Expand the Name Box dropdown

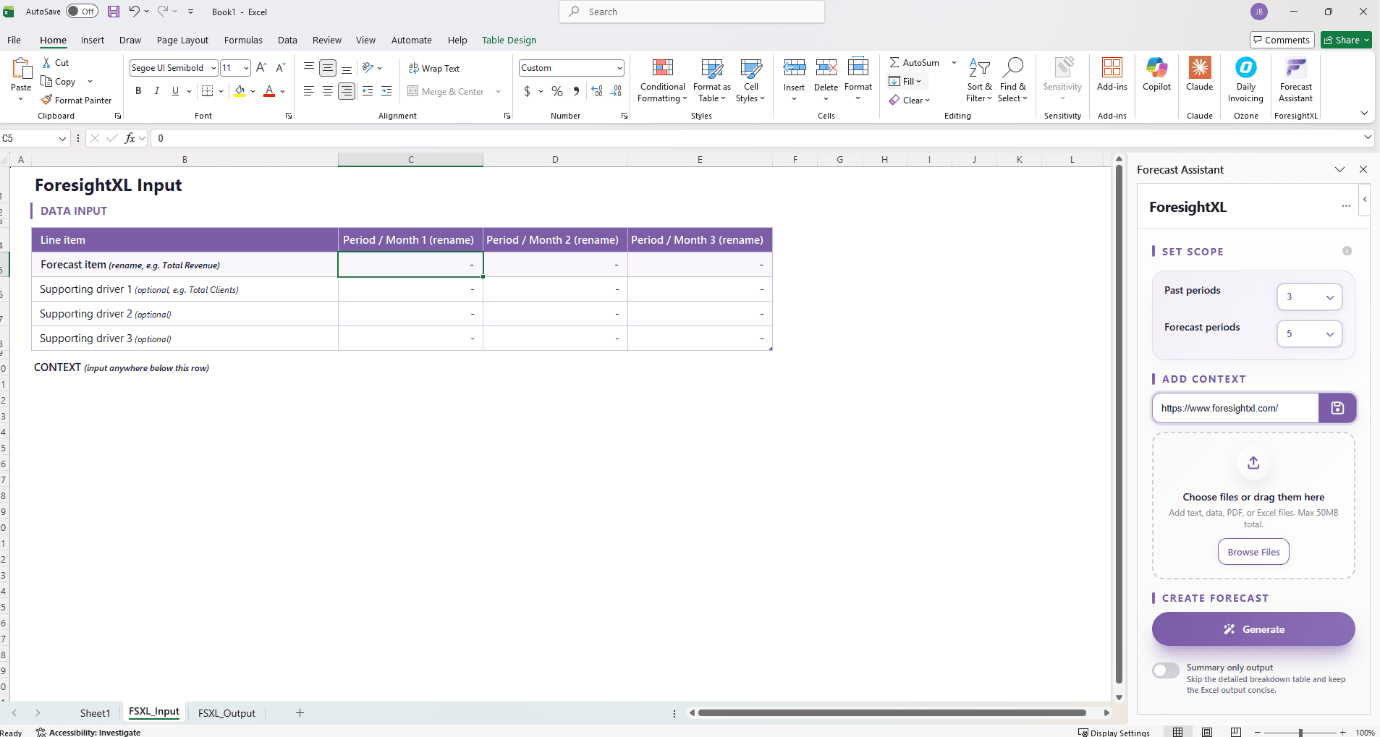pyautogui.click(x=63, y=138)
